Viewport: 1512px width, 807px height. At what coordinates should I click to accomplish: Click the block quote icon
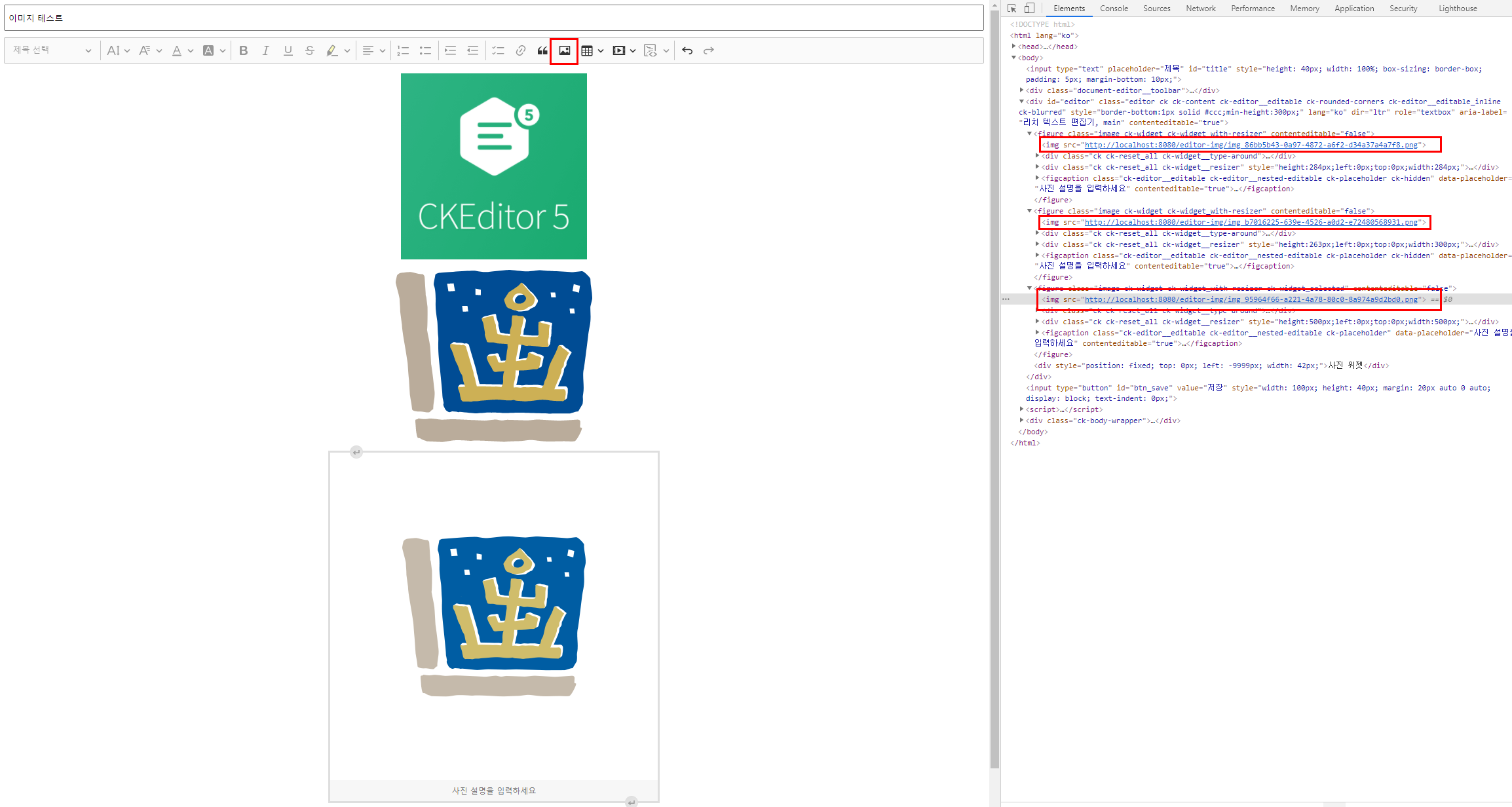coord(542,50)
